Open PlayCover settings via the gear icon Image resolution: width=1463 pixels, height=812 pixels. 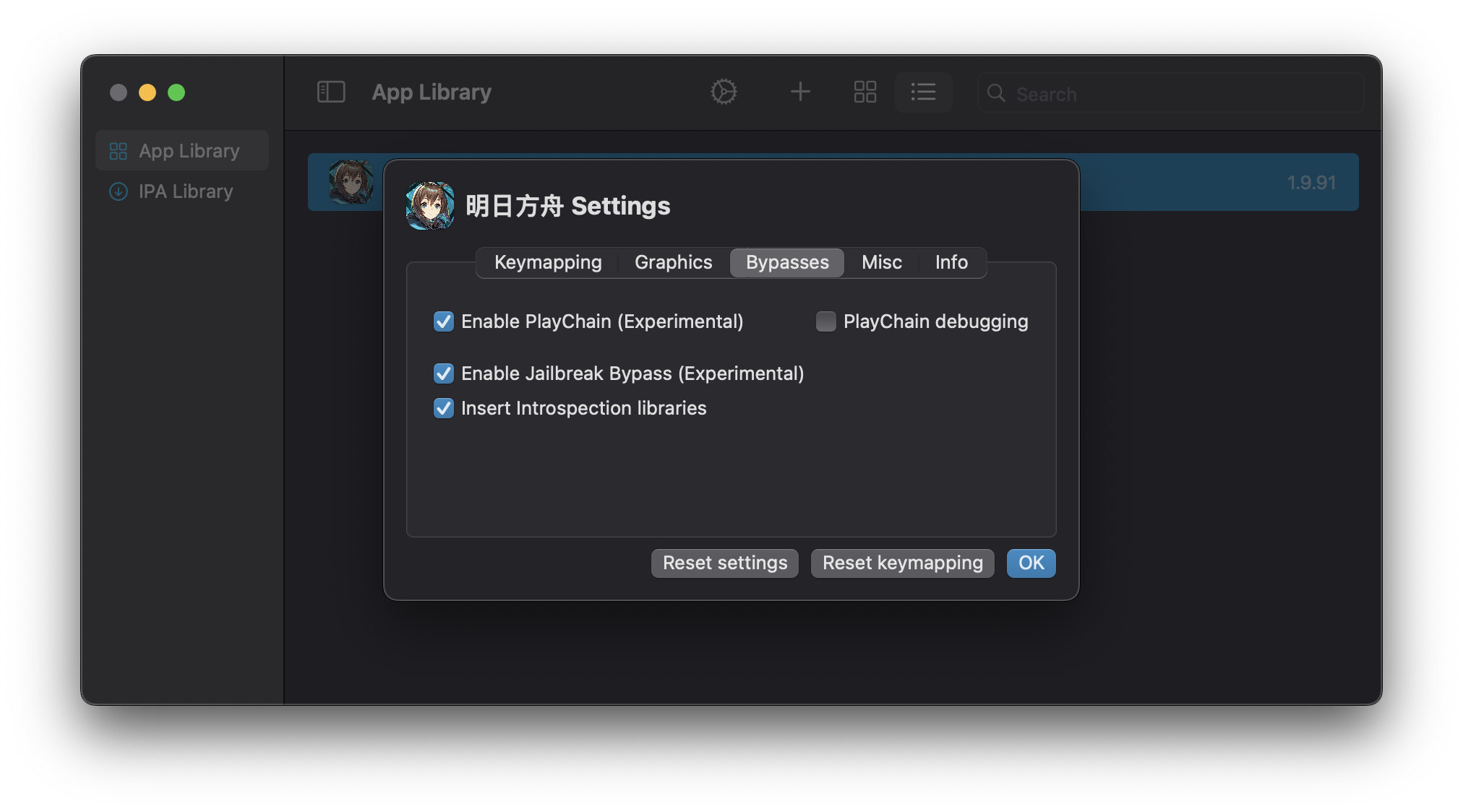click(x=724, y=92)
